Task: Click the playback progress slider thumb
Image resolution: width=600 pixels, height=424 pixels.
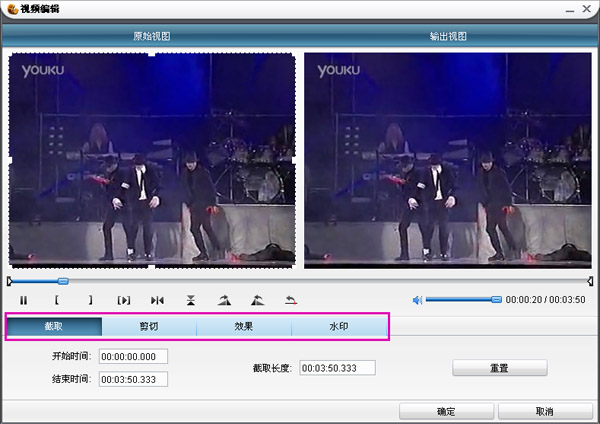Action: tap(64, 281)
